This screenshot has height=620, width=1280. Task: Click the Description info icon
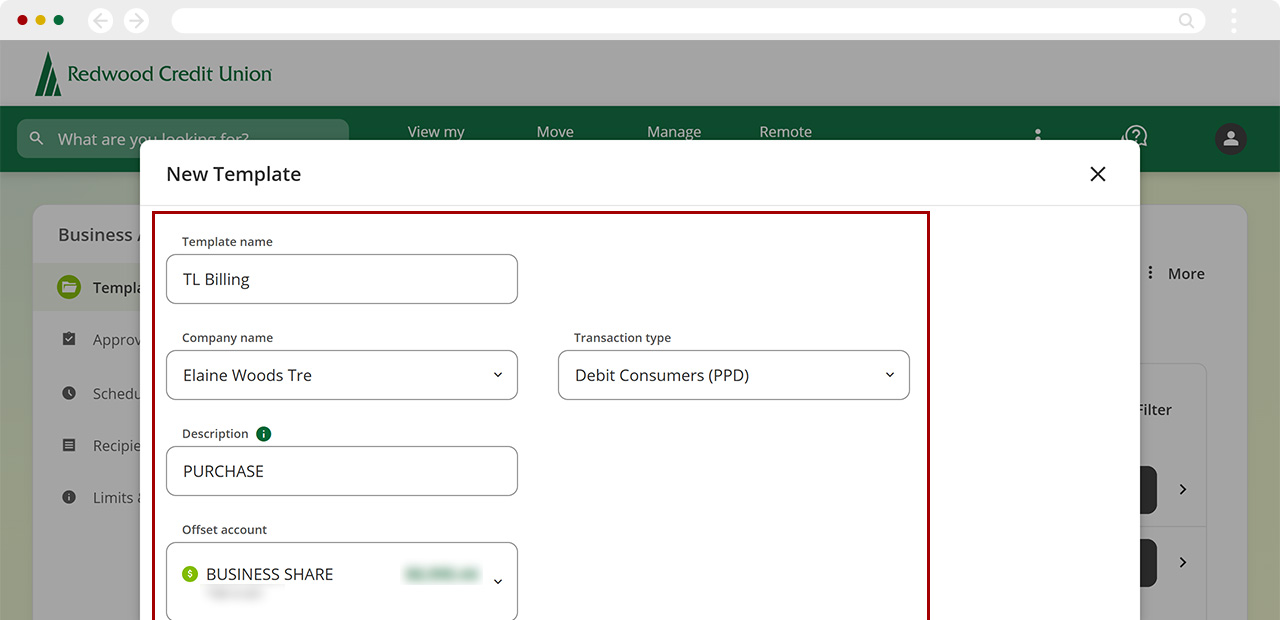coord(264,434)
